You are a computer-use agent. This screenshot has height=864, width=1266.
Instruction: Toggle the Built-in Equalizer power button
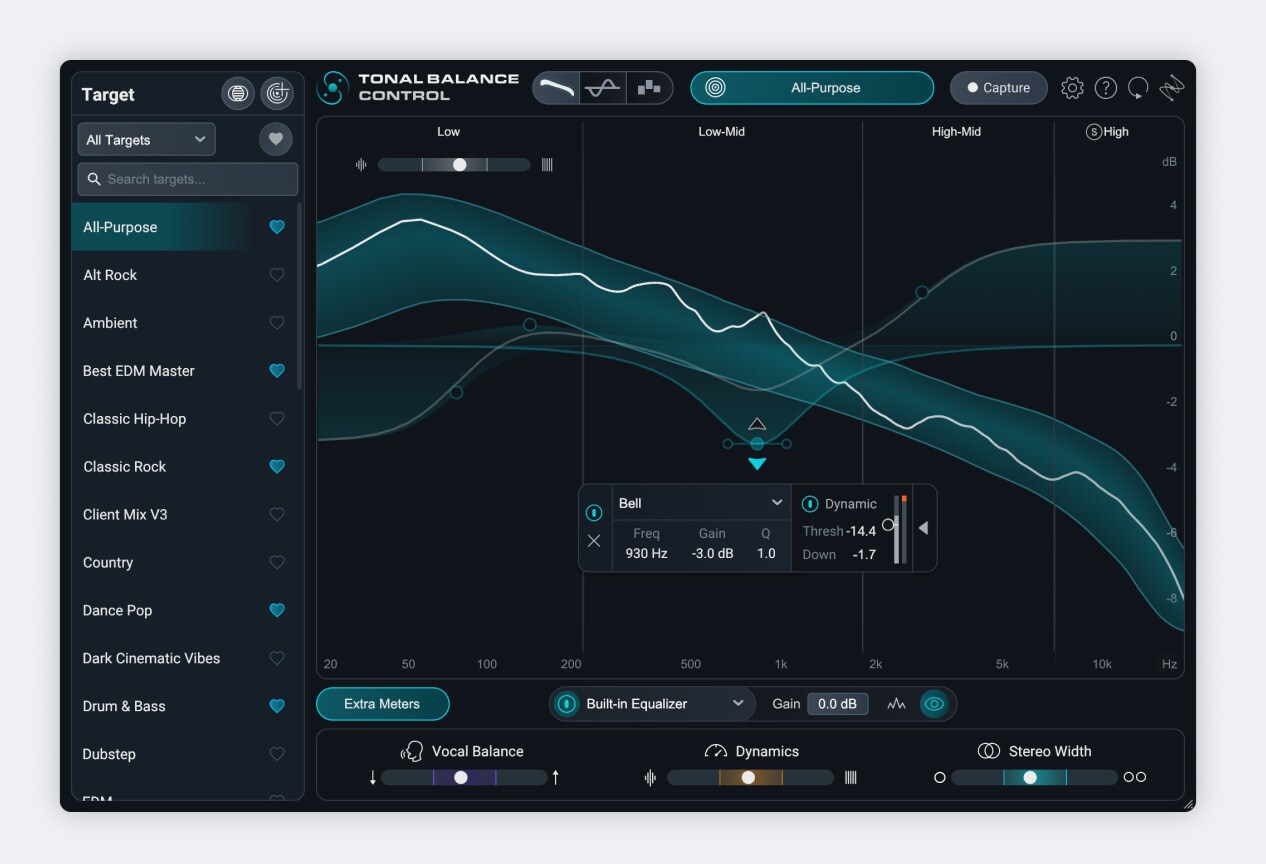click(x=567, y=704)
